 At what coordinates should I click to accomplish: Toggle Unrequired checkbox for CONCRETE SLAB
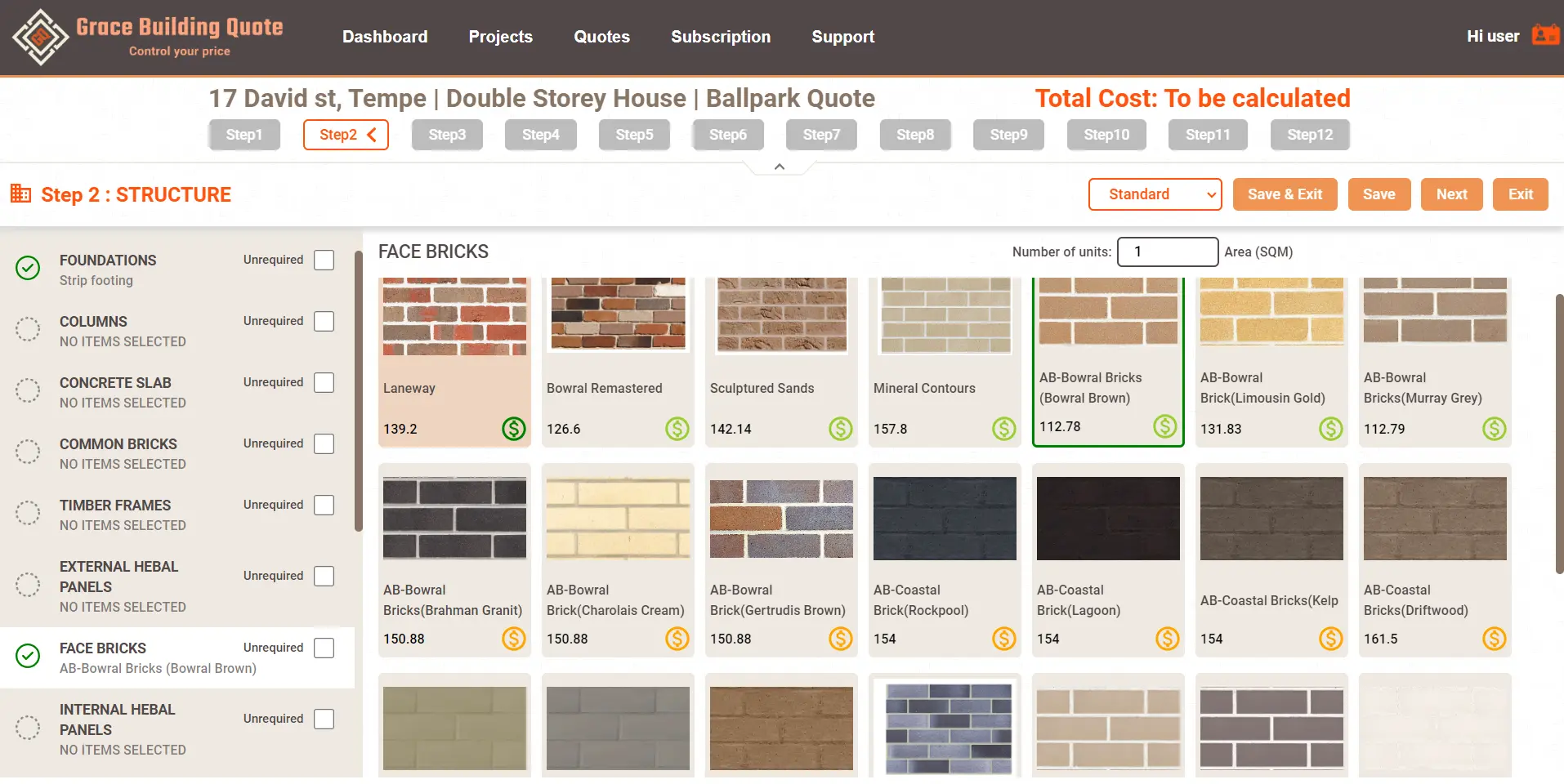tap(324, 382)
